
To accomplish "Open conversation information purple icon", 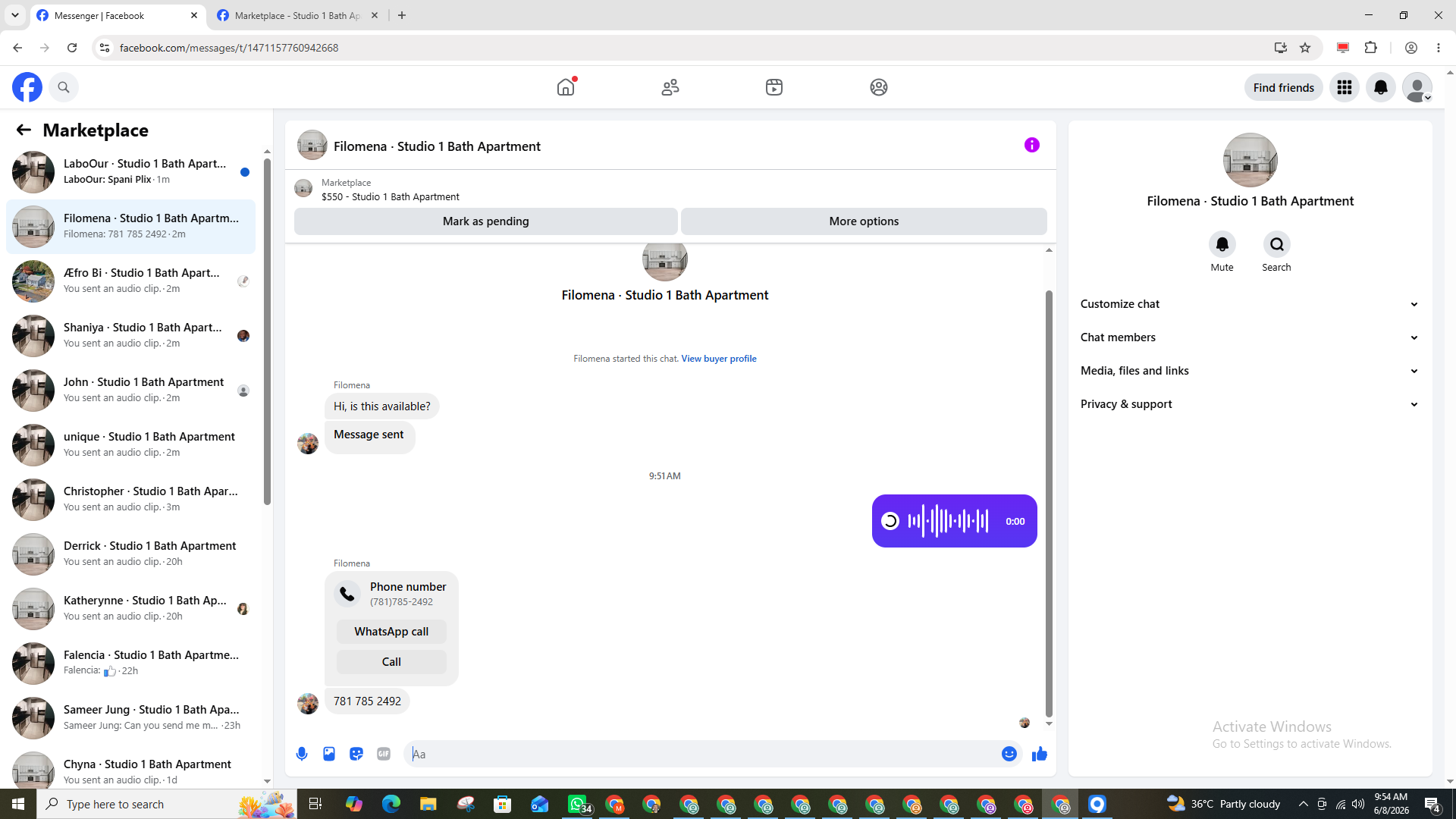I will tap(1032, 145).
